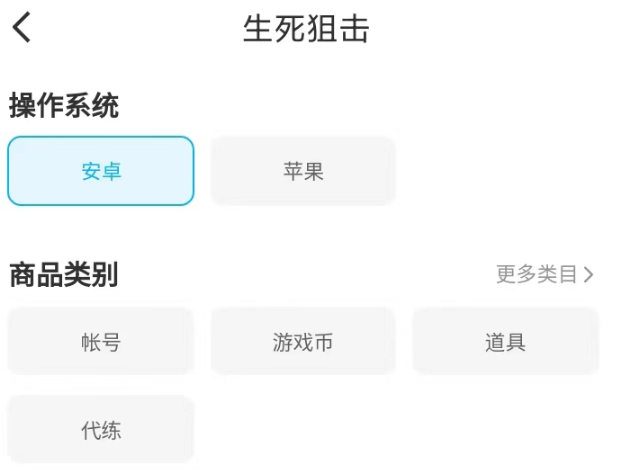
Task: Pick the 代练 category chip
Action: click(x=101, y=430)
